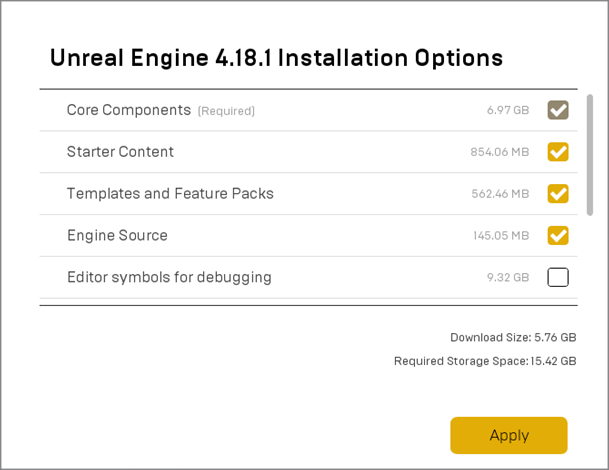Image resolution: width=609 pixels, height=470 pixels.
Task: Select the Core Components row label
Action: coord(129,110)
